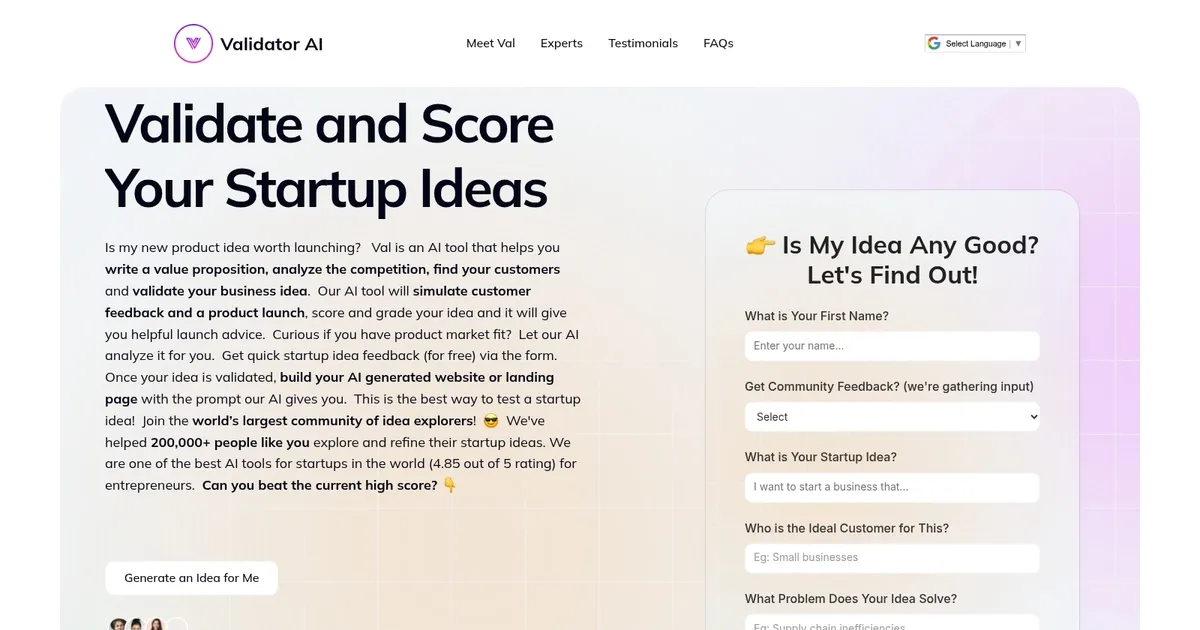This screenshot has width=1200, height=630.
Task: Click the sunglasses emoji in description text
Action: (490, 421)
